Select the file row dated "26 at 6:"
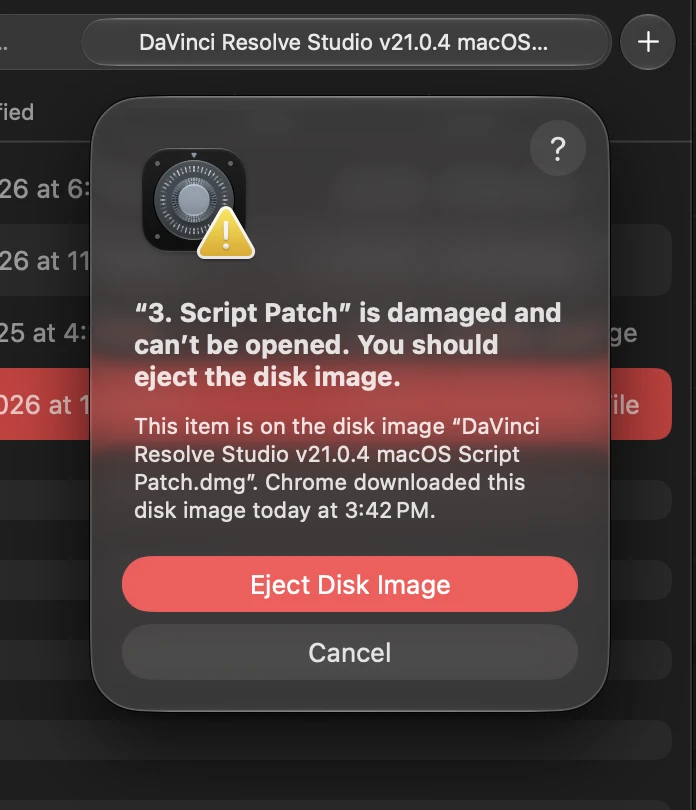 click(x=45, y=189)
